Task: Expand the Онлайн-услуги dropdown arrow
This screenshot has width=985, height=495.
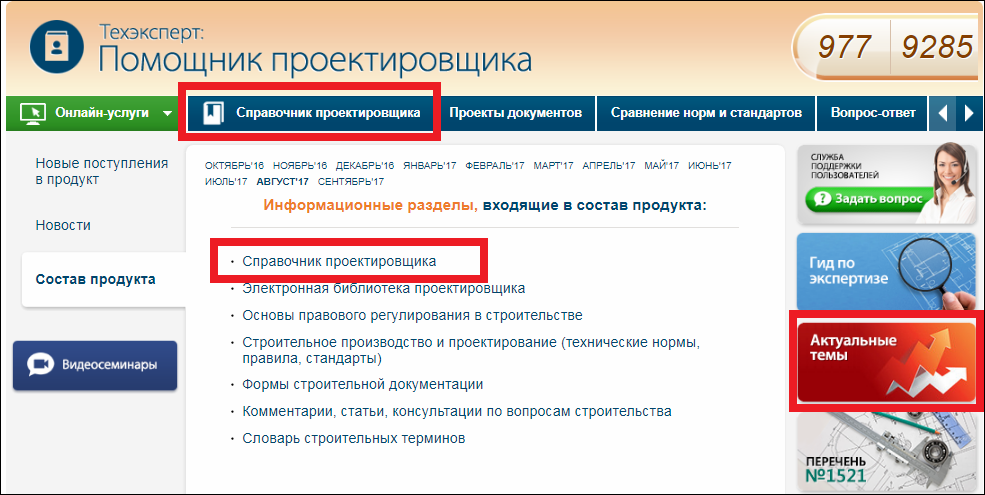Action: coord(167,113)
